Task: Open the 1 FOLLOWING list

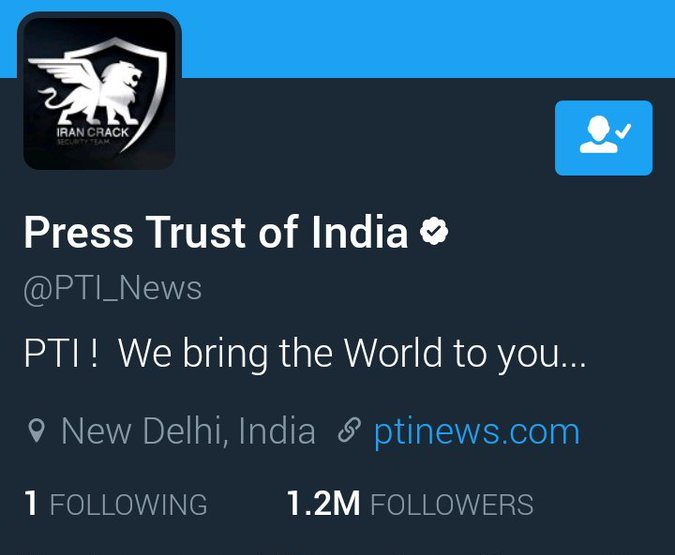Action: coord(116,503)
